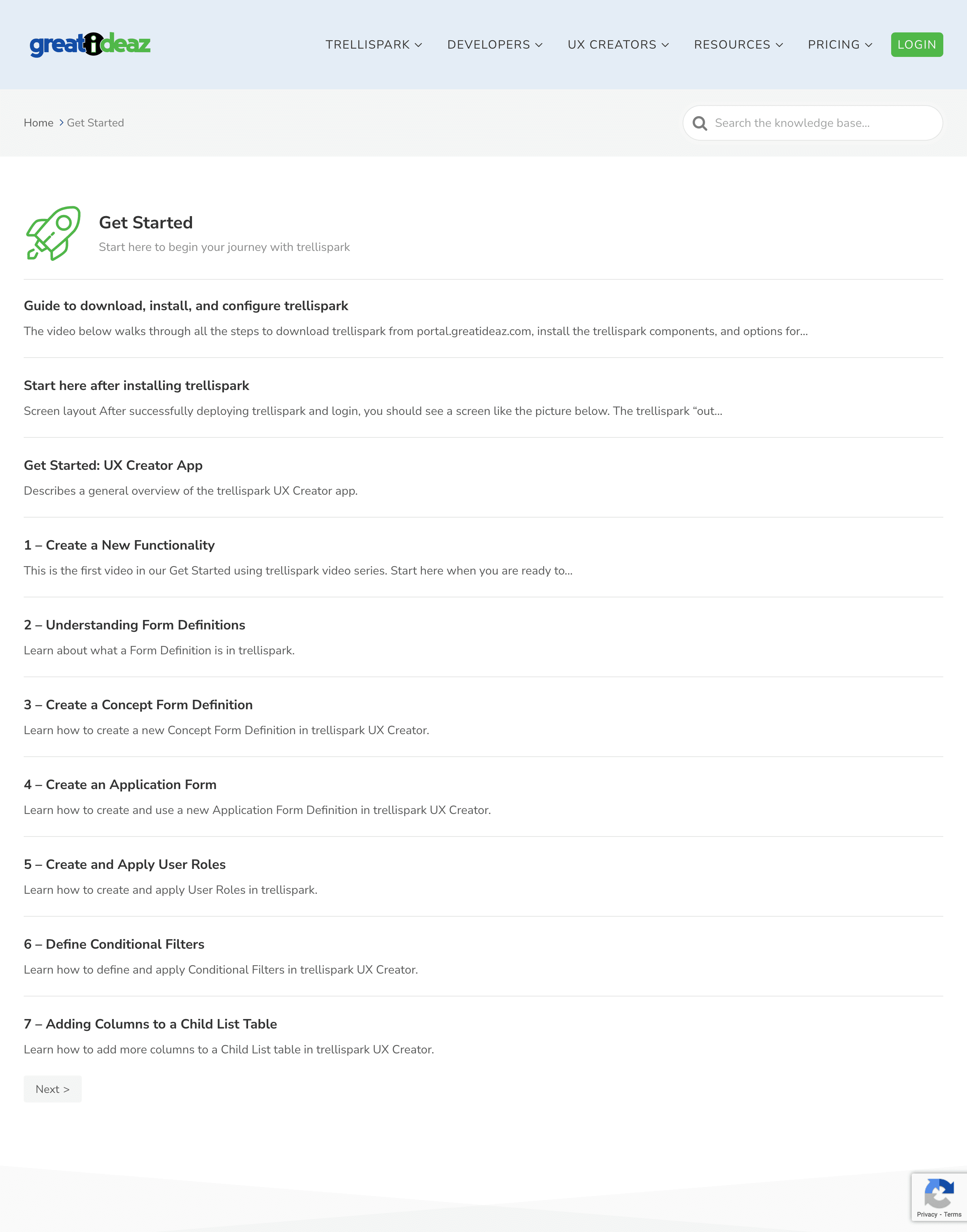967x1232 pixels.
Task: Expand the Pricing dropdown arrow
Action: coord(869,45)
